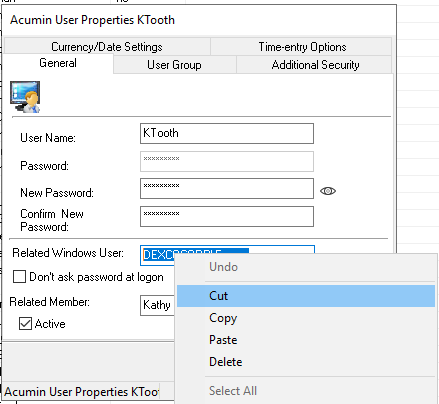Click the Related Member label
Viewport: 439px width, 404px height.
[x=50, y=302]
